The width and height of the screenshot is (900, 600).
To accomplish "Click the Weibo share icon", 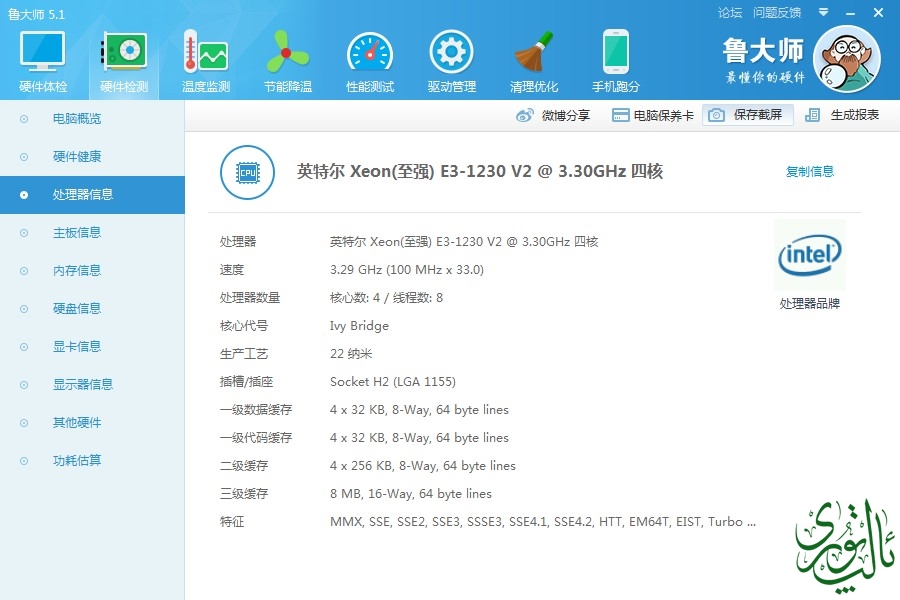I will 525,115.
